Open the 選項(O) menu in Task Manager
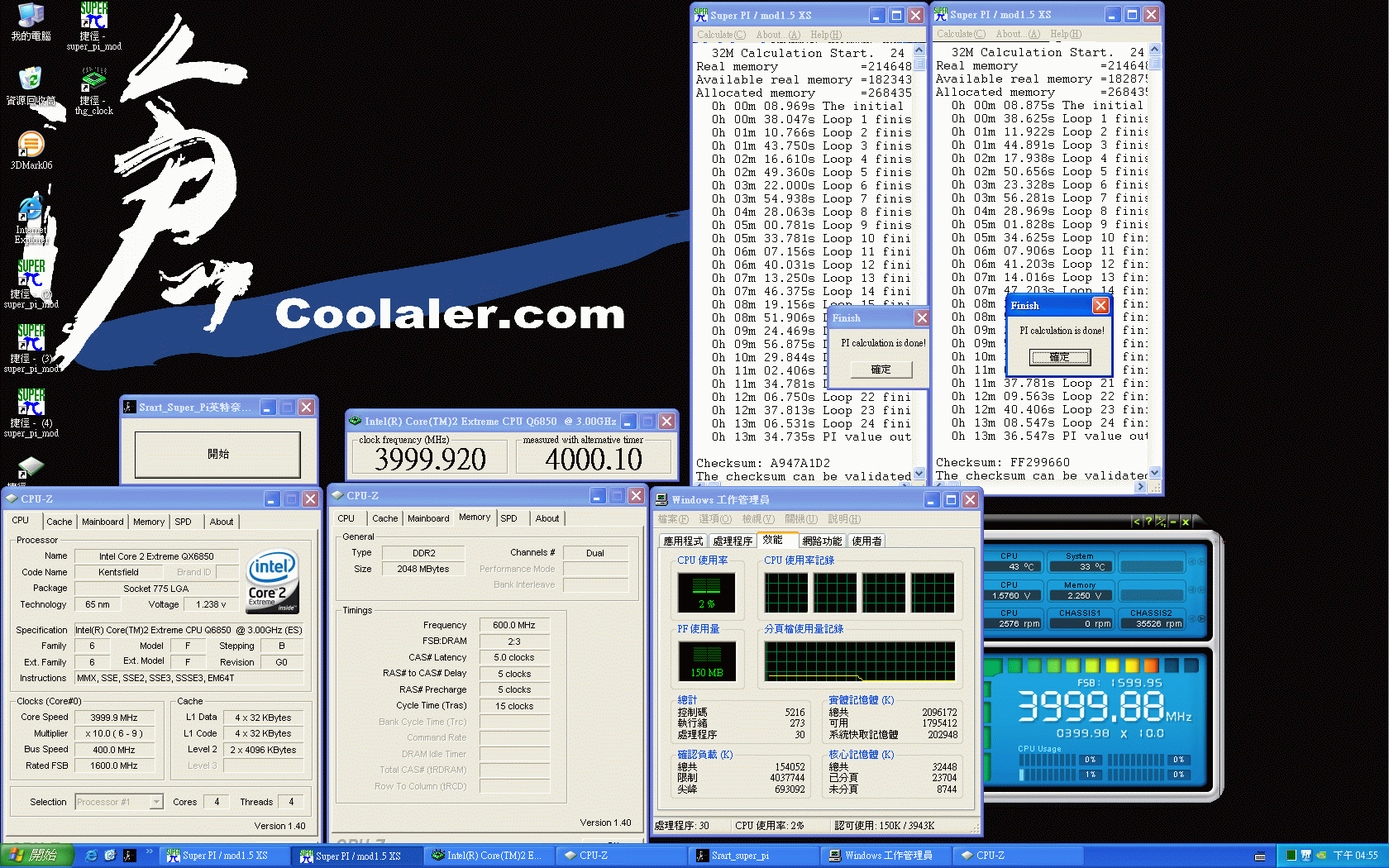The image size is (1389, 868). [715, 519]
